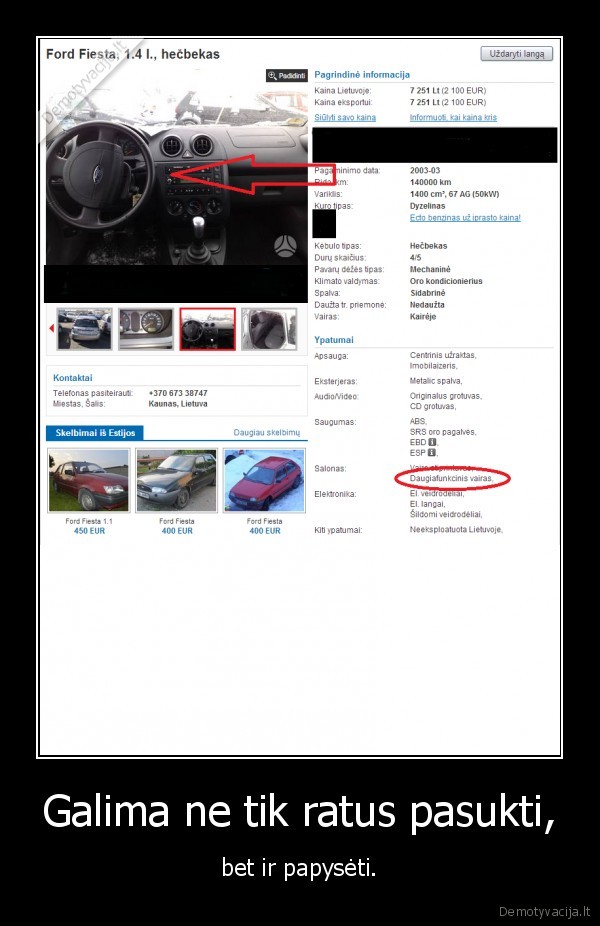Select the 1400 cm³, 67 AG (50kW) value

(454, 194)
